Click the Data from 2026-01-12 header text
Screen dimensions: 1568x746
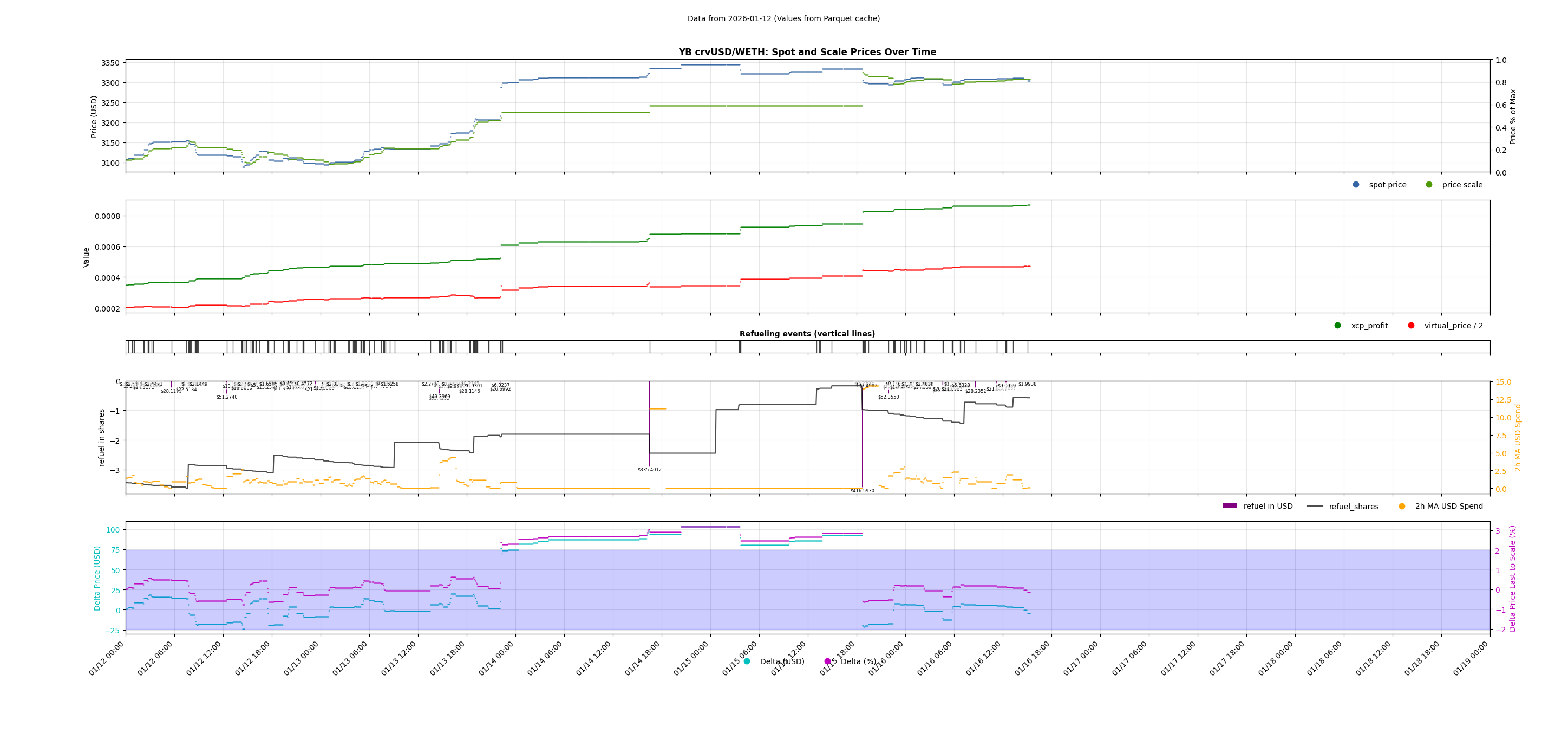pos(783,19)
